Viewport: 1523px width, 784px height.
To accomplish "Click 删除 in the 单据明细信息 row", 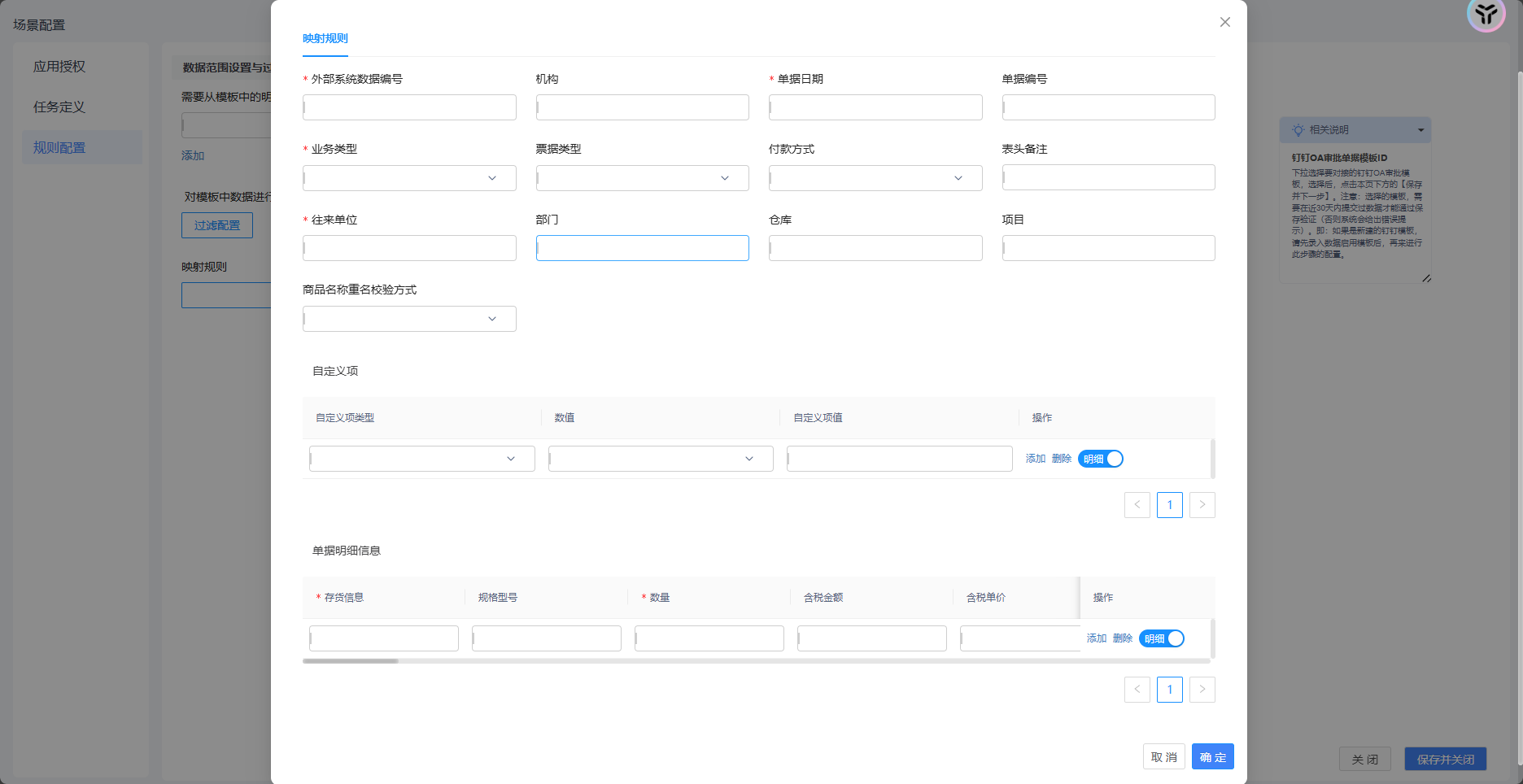I will [x=1123, y=638].
